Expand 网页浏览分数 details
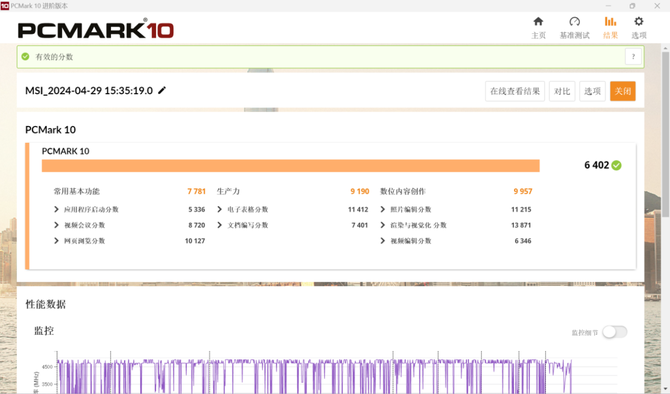The width and height of the screenshot is (670, 394). coord(56,241)
